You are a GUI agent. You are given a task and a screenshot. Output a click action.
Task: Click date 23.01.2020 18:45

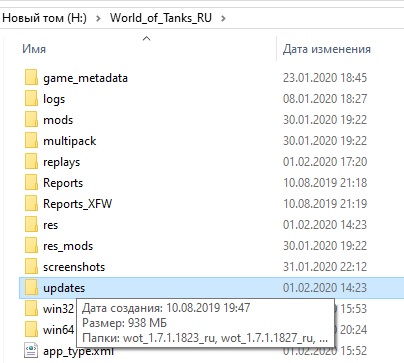(325, 78)
